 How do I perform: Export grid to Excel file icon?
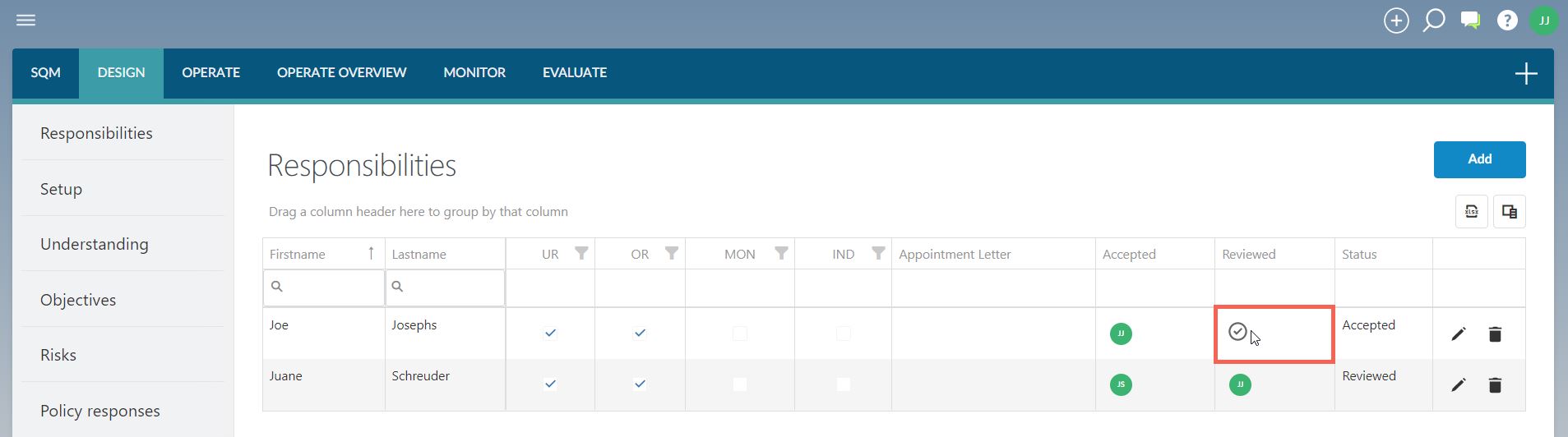1472,211
